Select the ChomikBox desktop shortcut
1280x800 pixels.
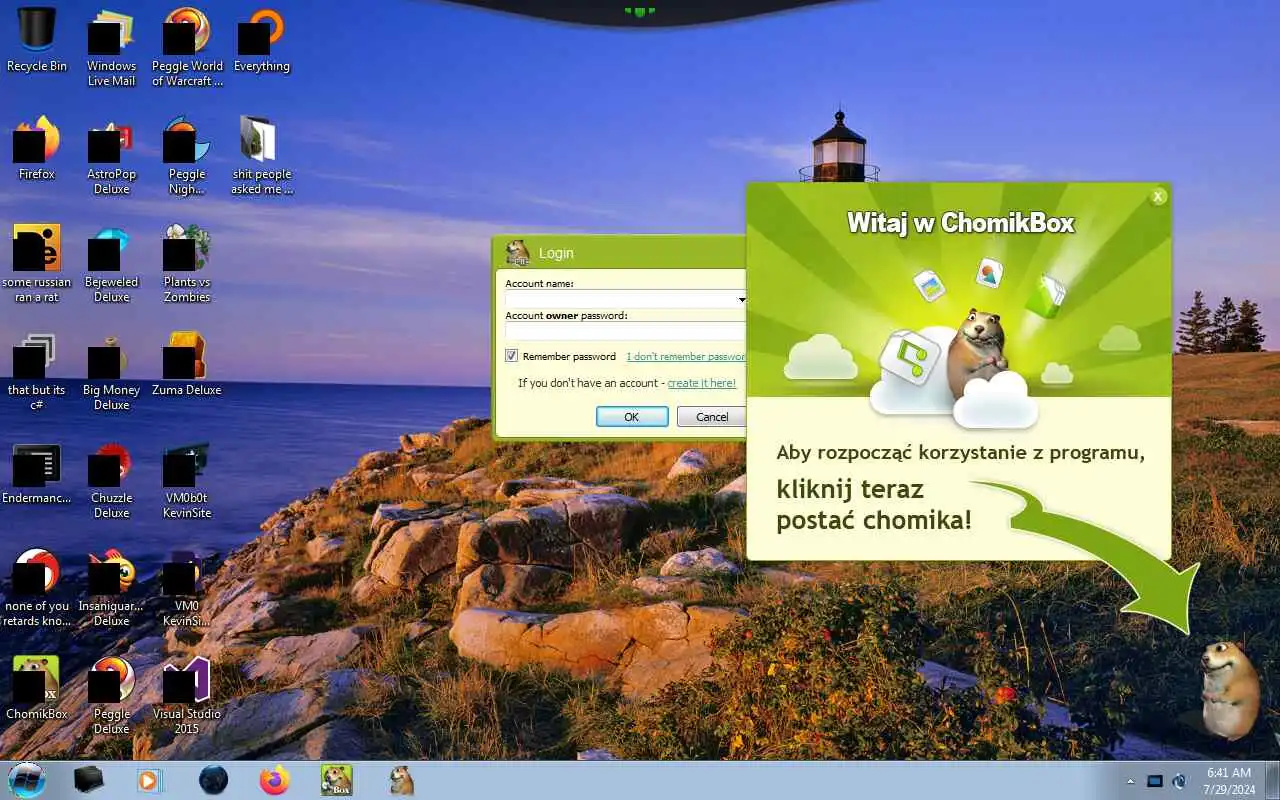[x=37, y=688]
